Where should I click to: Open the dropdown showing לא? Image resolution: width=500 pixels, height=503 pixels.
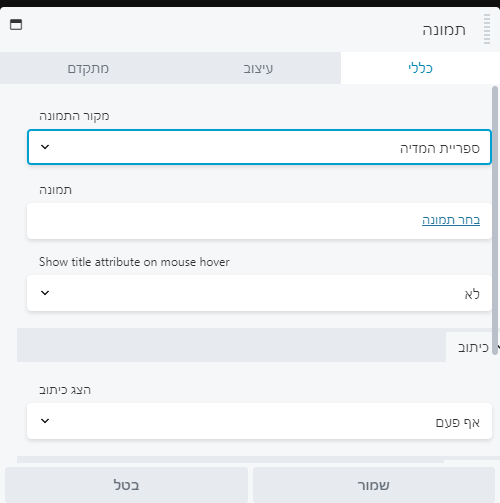[x=259, y=293]
